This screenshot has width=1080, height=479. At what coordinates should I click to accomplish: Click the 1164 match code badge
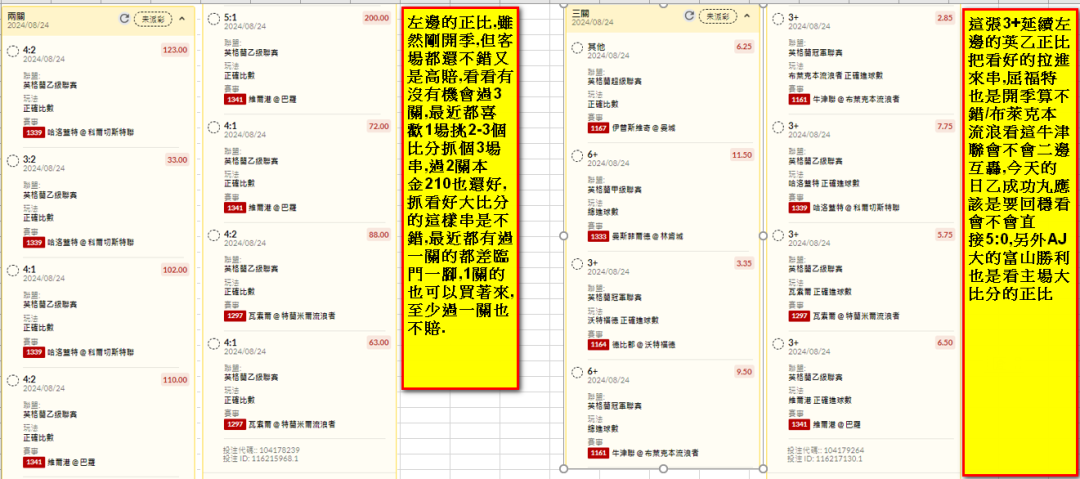click(597, 344)
